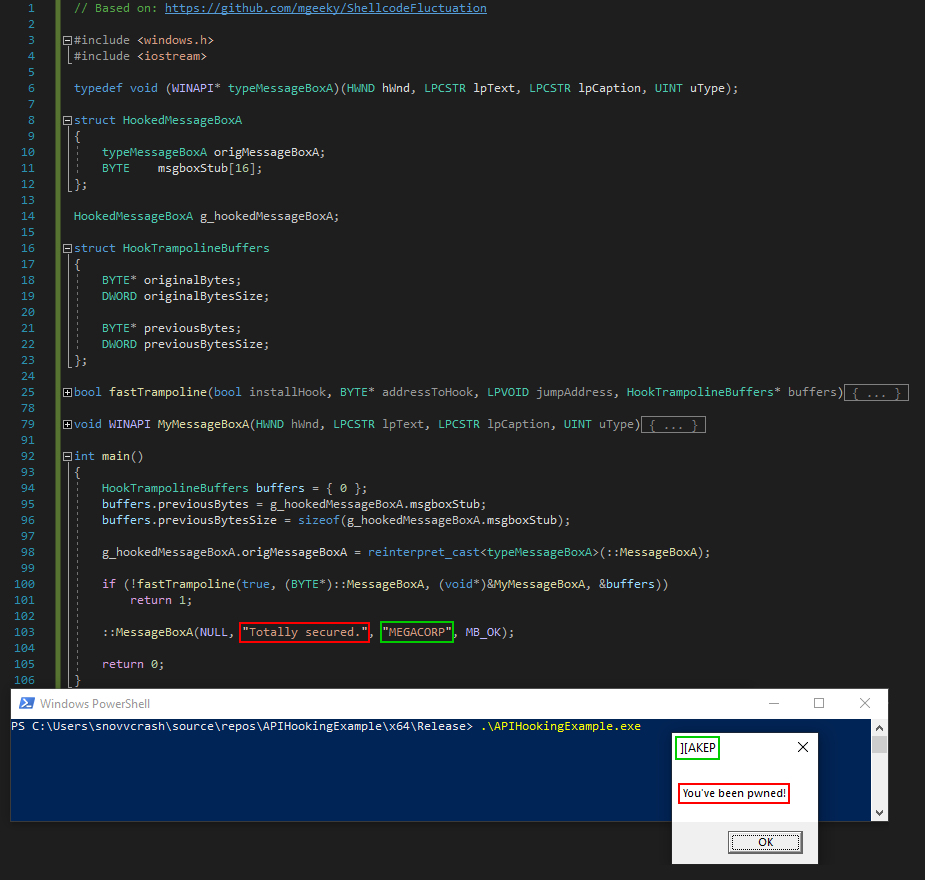Click the Windows PowerShell title bar text
Viewport: 925px width, 880px height.
coord(95,704)
